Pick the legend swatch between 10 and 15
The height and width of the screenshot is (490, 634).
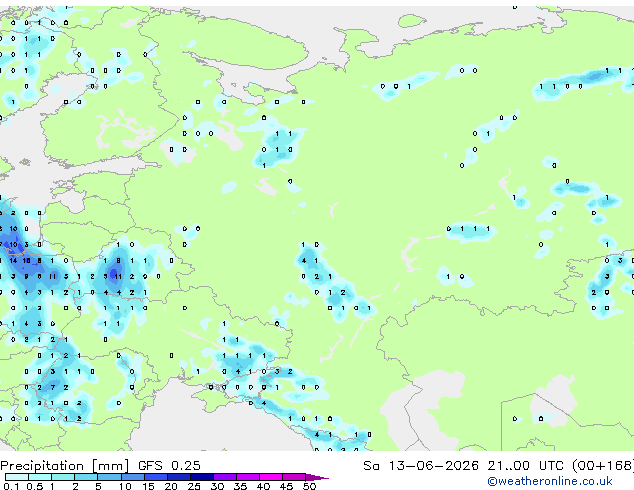(133, 477)
